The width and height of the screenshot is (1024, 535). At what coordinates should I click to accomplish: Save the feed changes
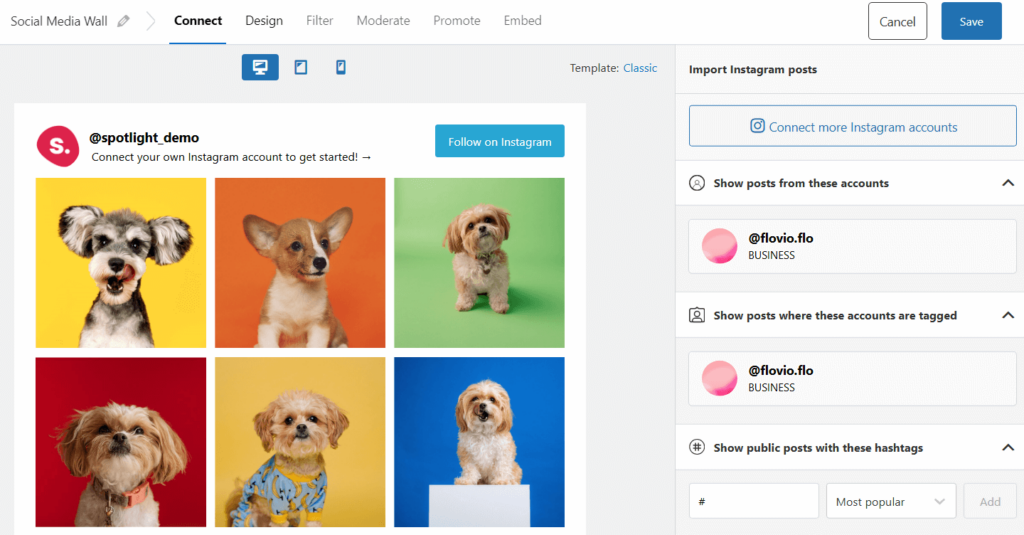(x=971, y=21)
